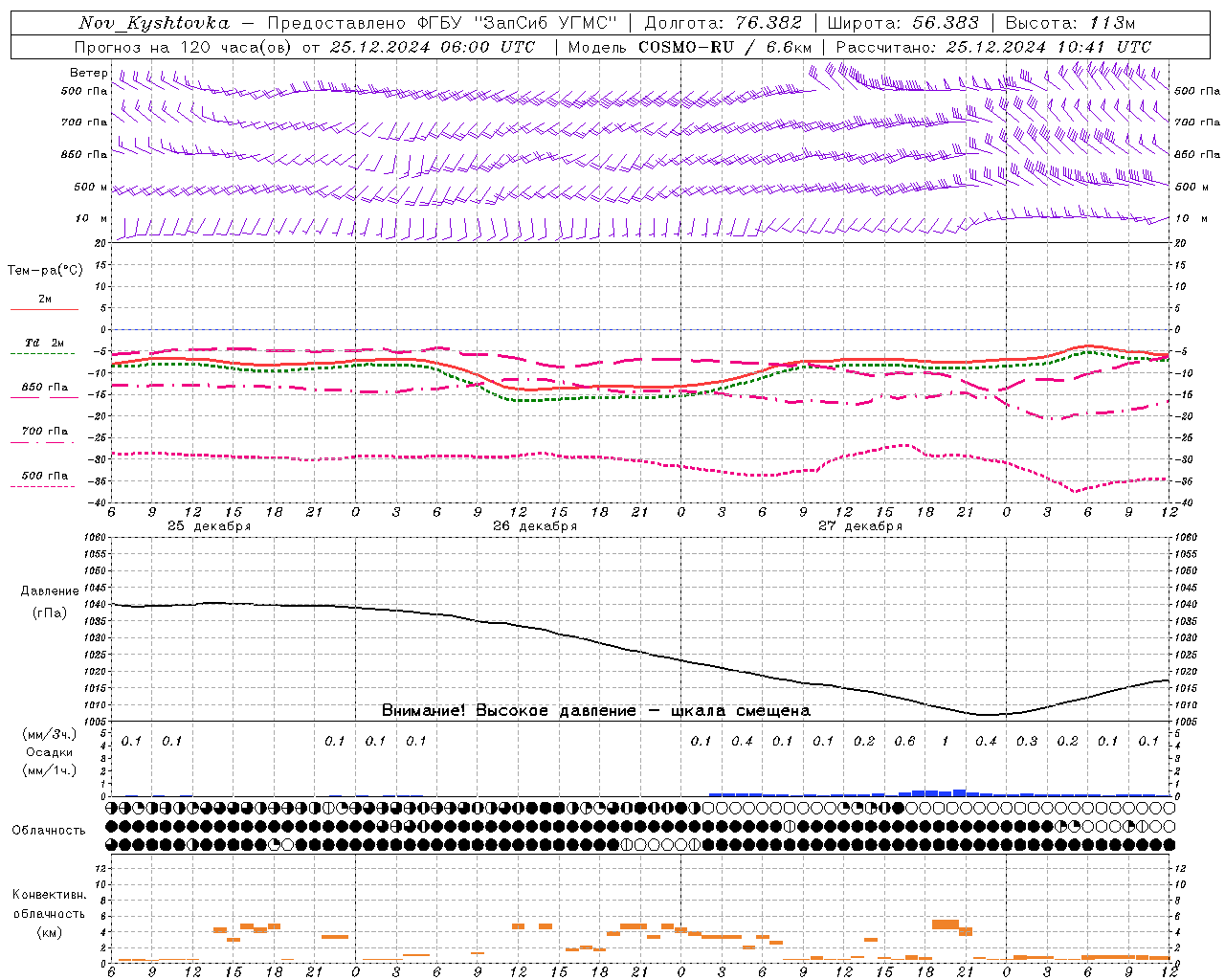1225x980 pixels.
Task: Click the Td 2м dew point legend entry
Action: tap(44, 343)
